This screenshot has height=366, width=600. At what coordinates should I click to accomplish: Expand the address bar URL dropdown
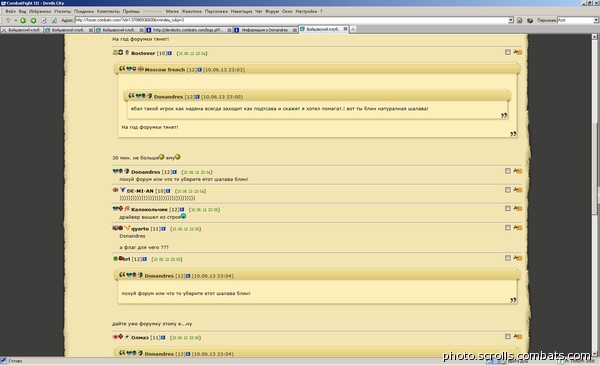[511, 20]
